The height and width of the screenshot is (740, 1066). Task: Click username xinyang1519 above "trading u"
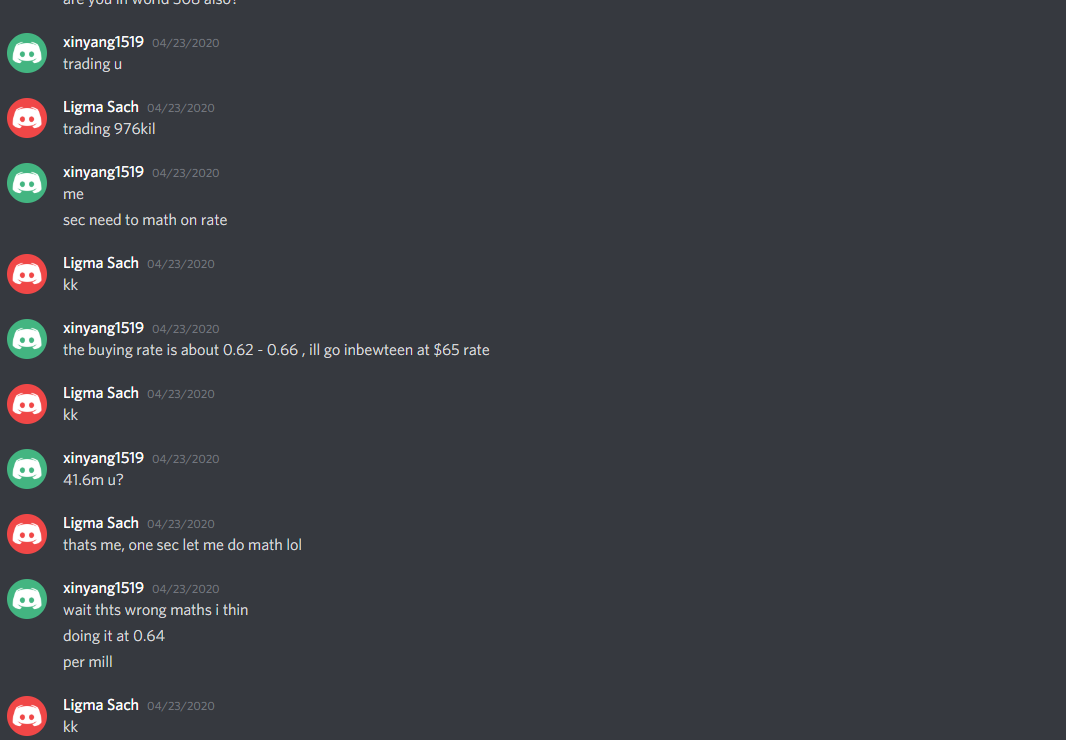pyautogui.click(x=103, y=42)
